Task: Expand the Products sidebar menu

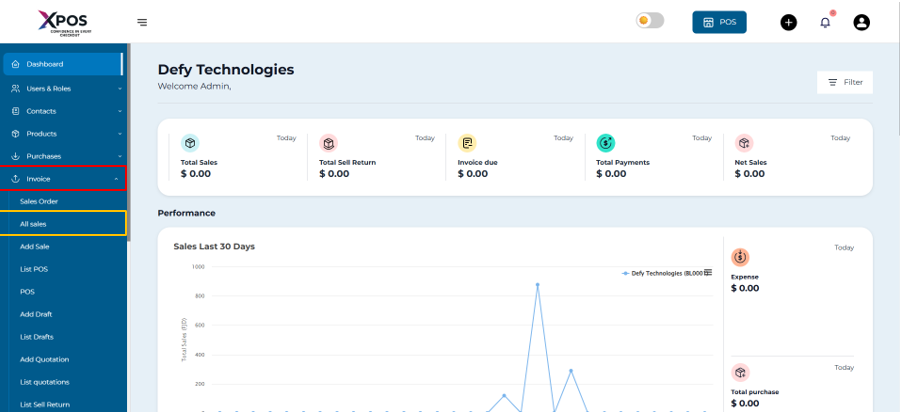Action: (64, 133)
